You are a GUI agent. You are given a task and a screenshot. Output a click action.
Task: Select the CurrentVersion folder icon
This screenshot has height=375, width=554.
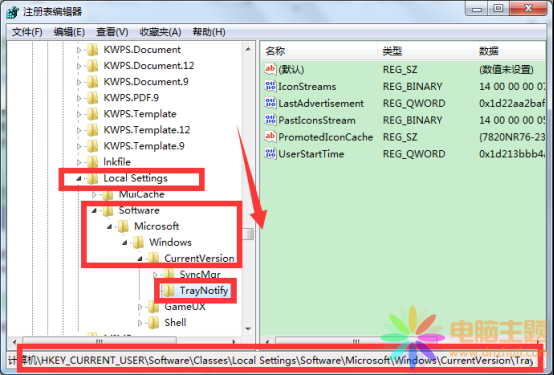153,259
